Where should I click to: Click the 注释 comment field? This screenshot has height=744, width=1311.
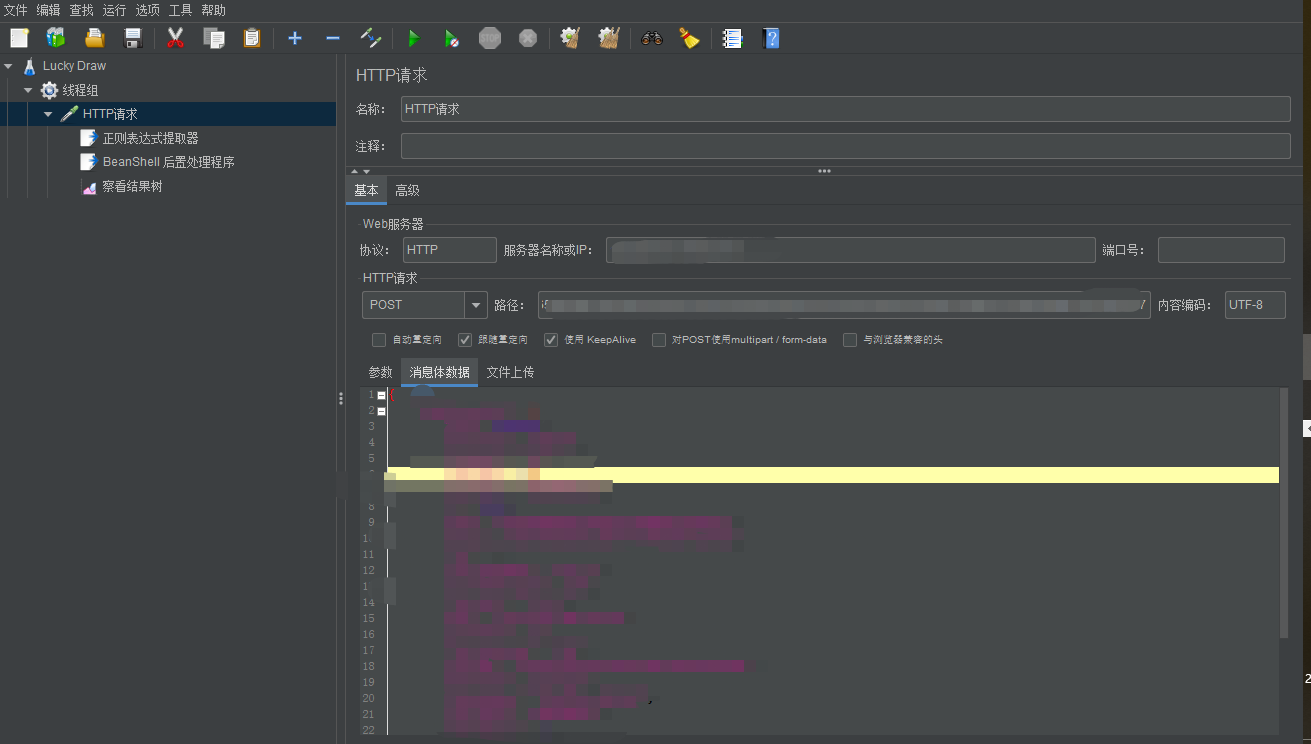click(845, 146)
